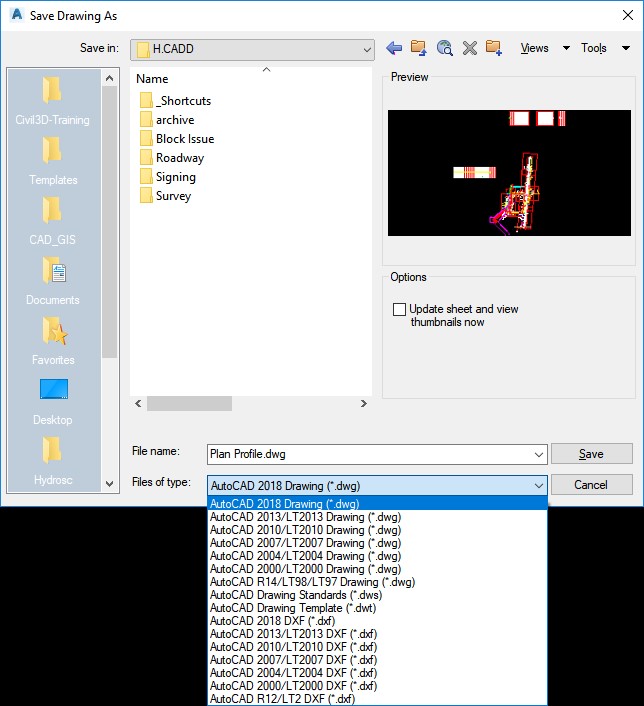Choose AutoCAD 2000/LT2000 Drawing (*.dwg)
The width and height of the screenshot is (644, 706).
(x=377, y=569)
